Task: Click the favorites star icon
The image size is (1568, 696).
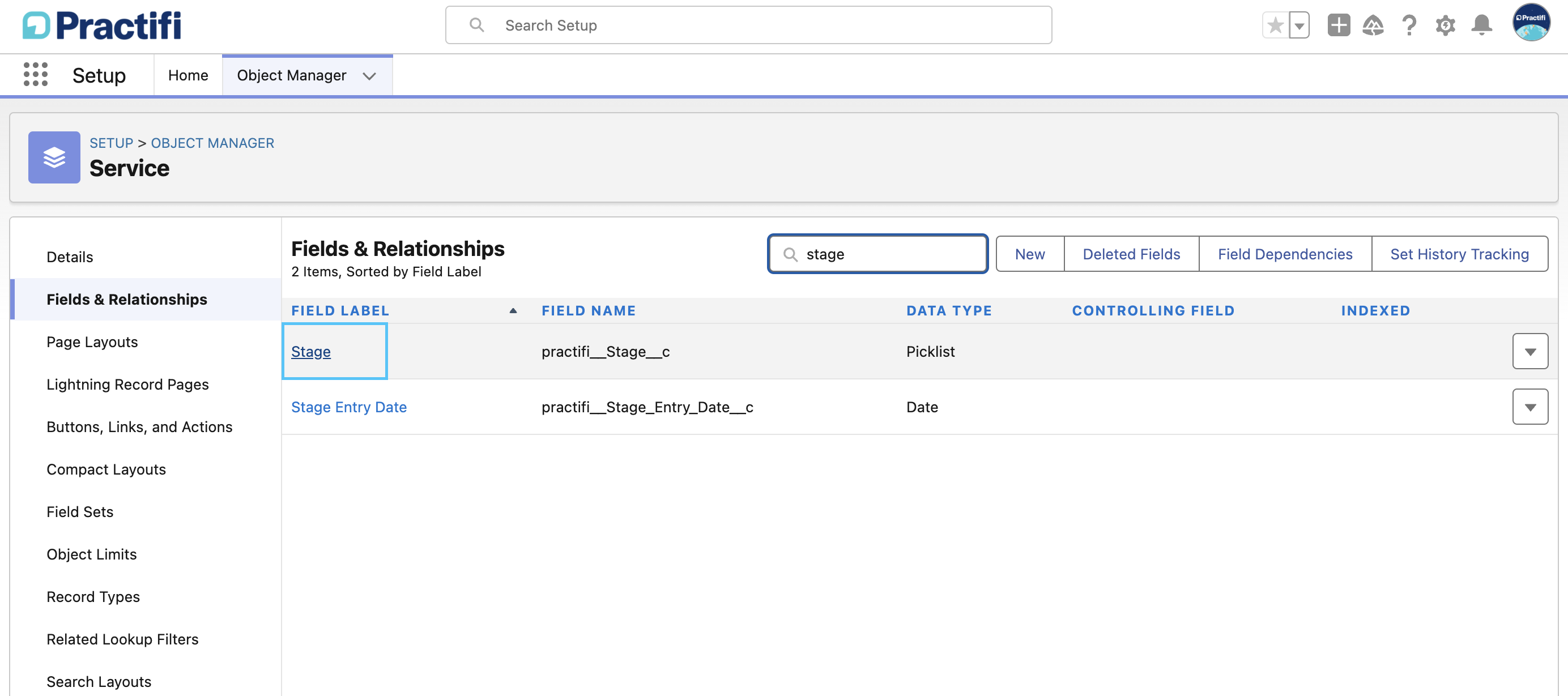Action: (x=1275, y=25)
